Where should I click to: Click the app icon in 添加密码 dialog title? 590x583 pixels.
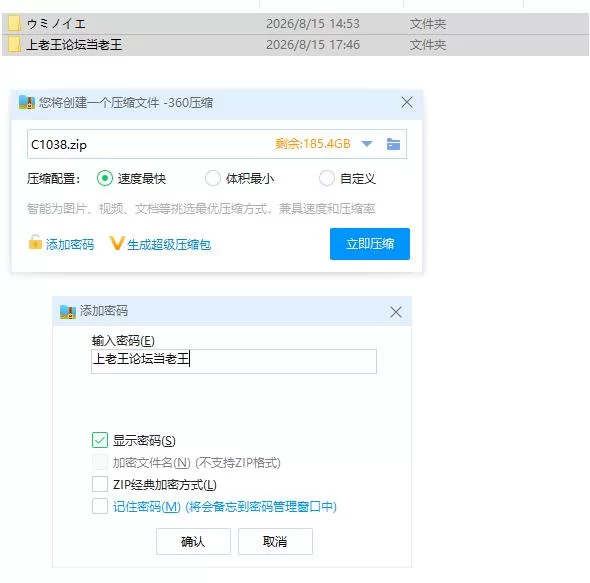pyautogui.click(x=68, y=312)
